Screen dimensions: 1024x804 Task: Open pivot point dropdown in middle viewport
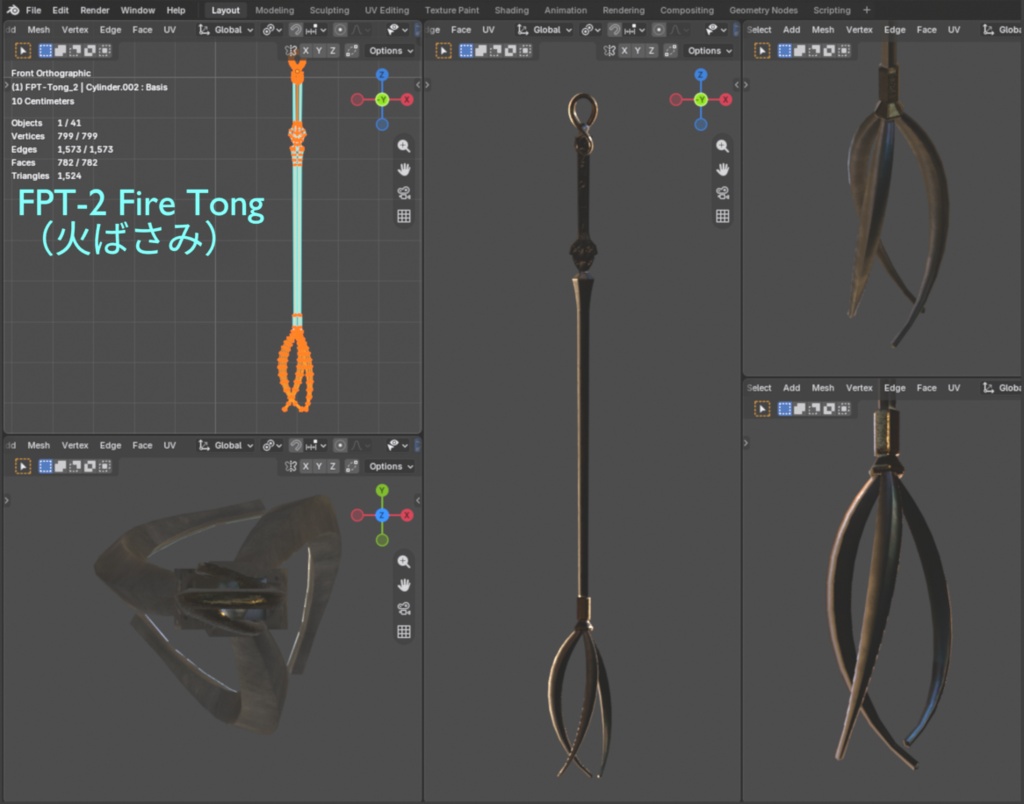590,29
